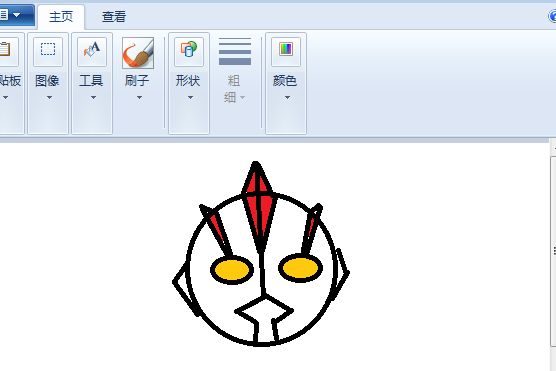Click the blue help icon
The image size is (556, 371).
coord(552,16)
